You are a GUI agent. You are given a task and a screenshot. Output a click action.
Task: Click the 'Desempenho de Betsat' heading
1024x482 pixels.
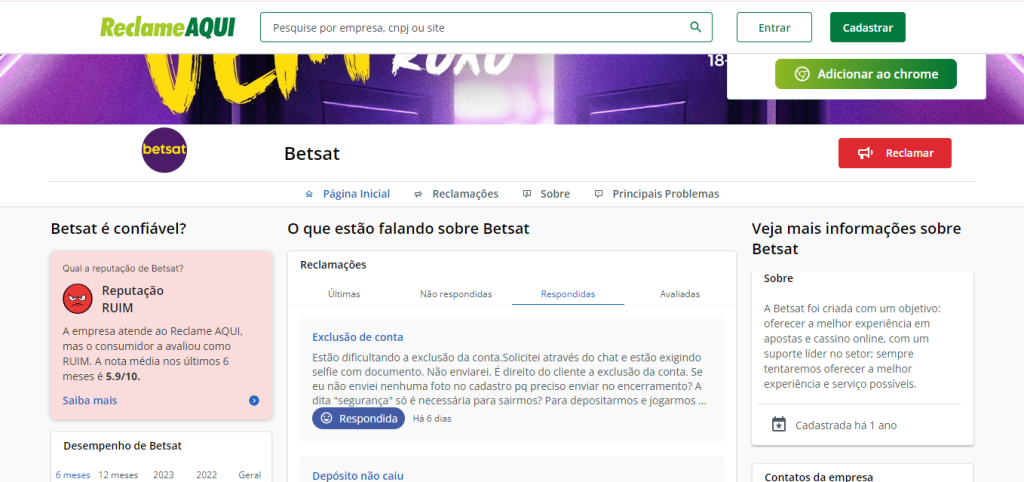pyautogui.click(x=122, y=446)
